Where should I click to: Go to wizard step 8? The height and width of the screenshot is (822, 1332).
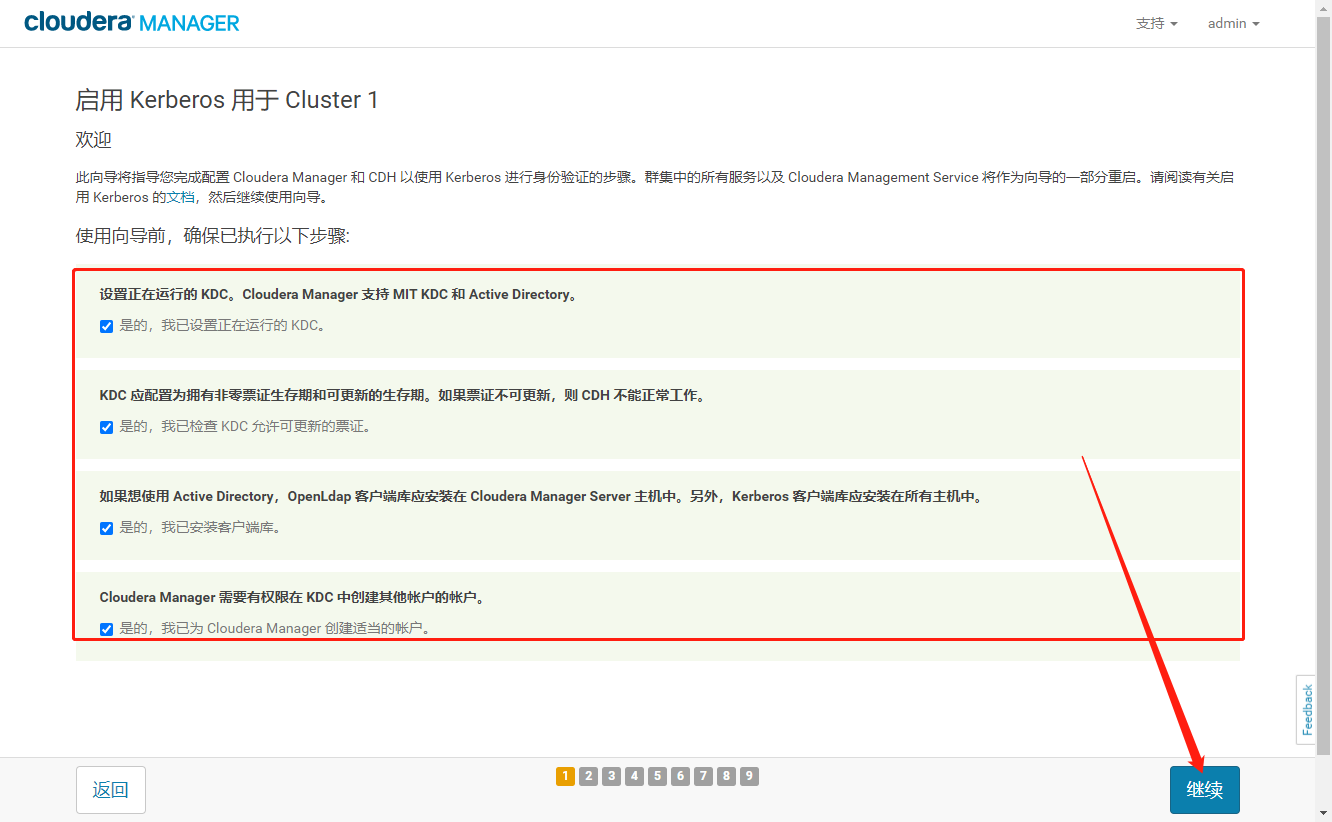pos(726,776)
